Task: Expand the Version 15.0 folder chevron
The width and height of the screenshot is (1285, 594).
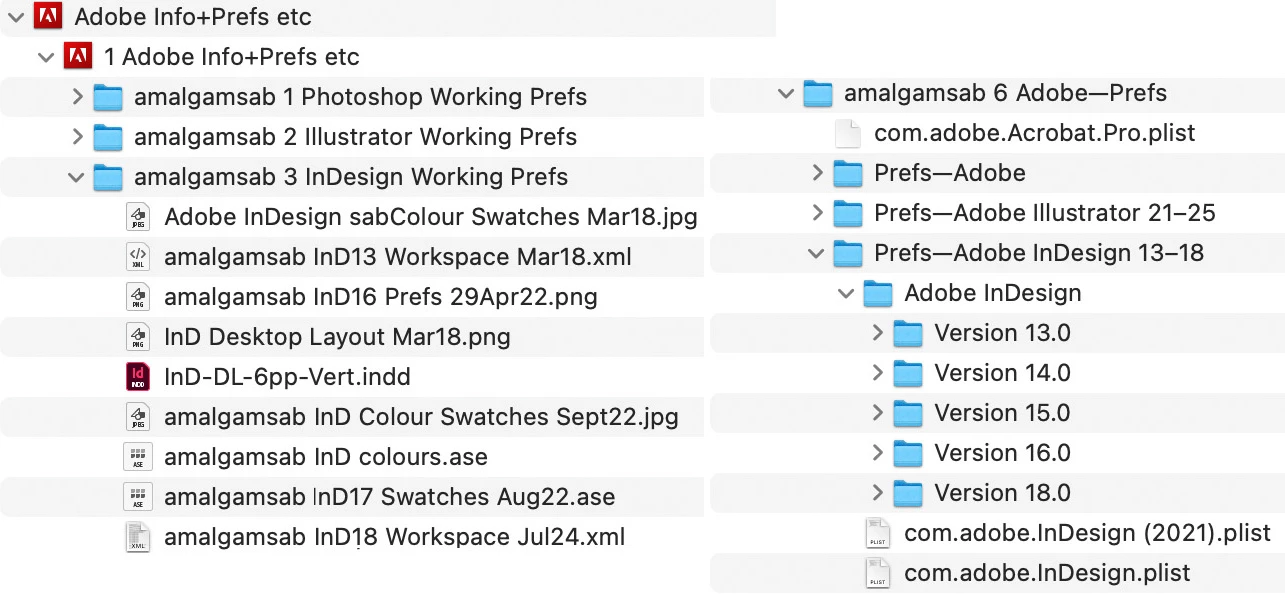Action: [878, 413]
